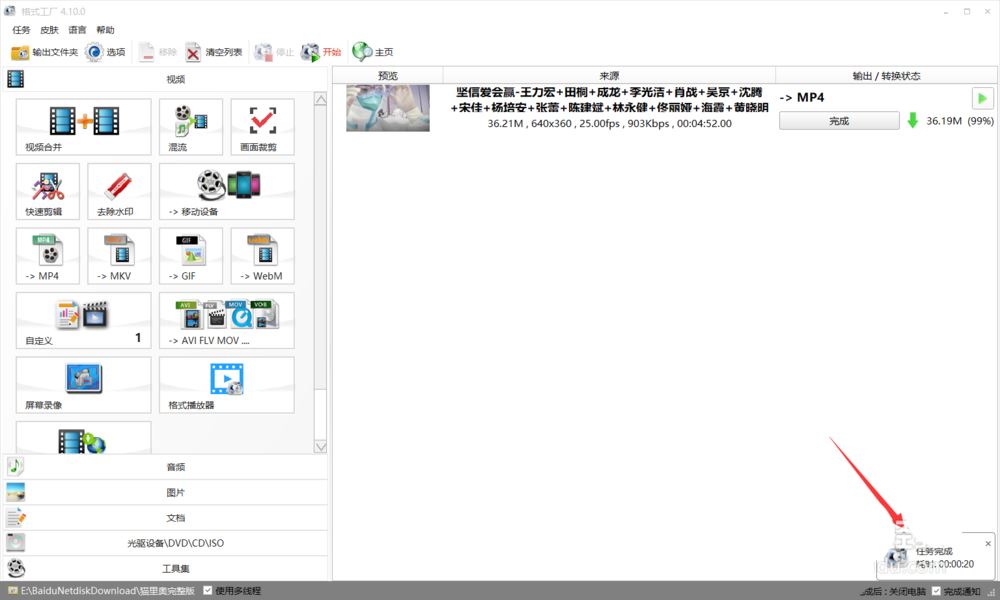Close the 任务完成 notification popup
This screenshot has width=1000, height=600.
[988, 543]
